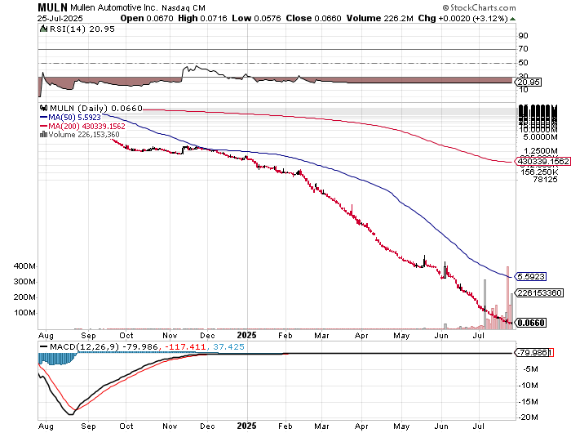Click the boxed 20.95 RSI axis tag
Image resolution: width=571 pixels, height=433 pixels.
(x=529, y=82)
